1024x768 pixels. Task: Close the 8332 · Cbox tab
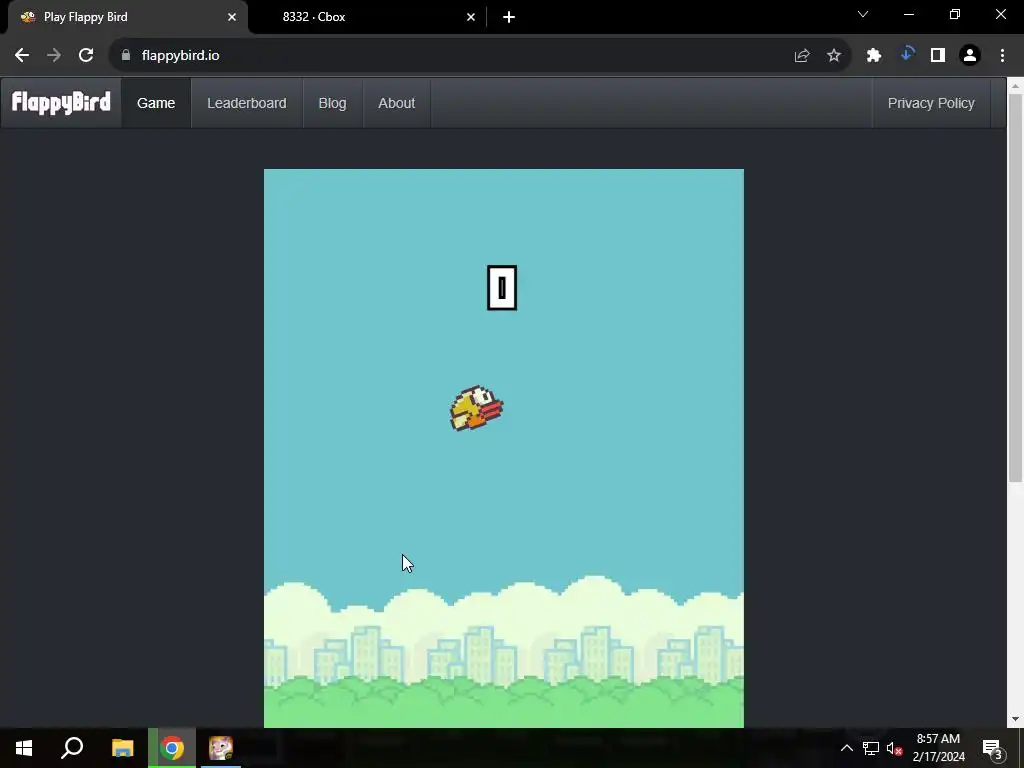[471, 17]
